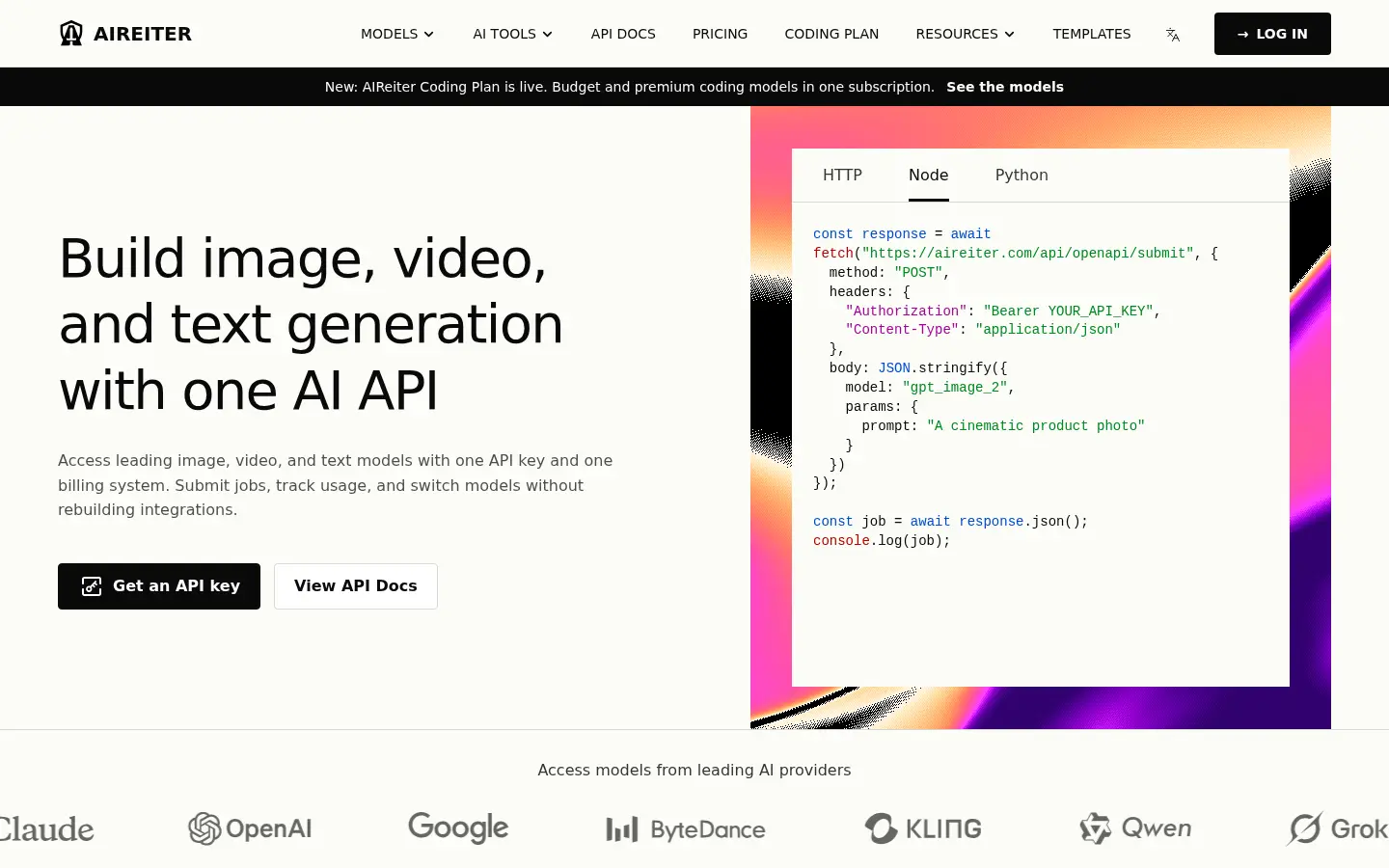
Task: Click the OpenAI provider logo
Action: (250, 828)
